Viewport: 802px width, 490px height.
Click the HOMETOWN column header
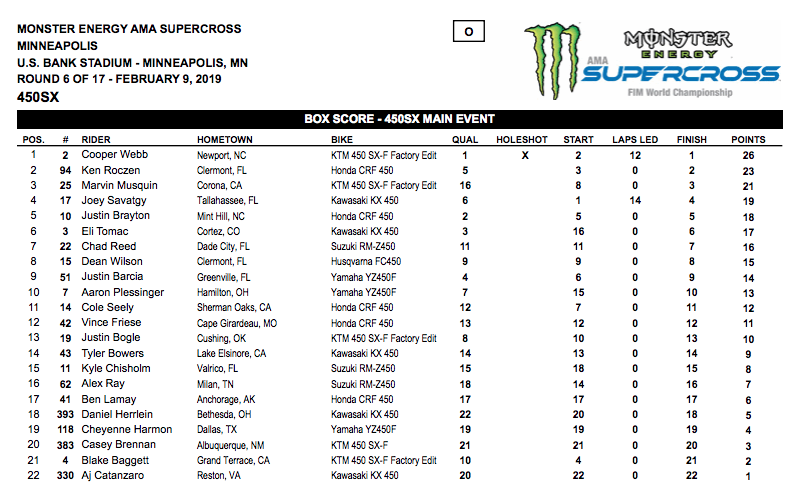tap(225, 140)
